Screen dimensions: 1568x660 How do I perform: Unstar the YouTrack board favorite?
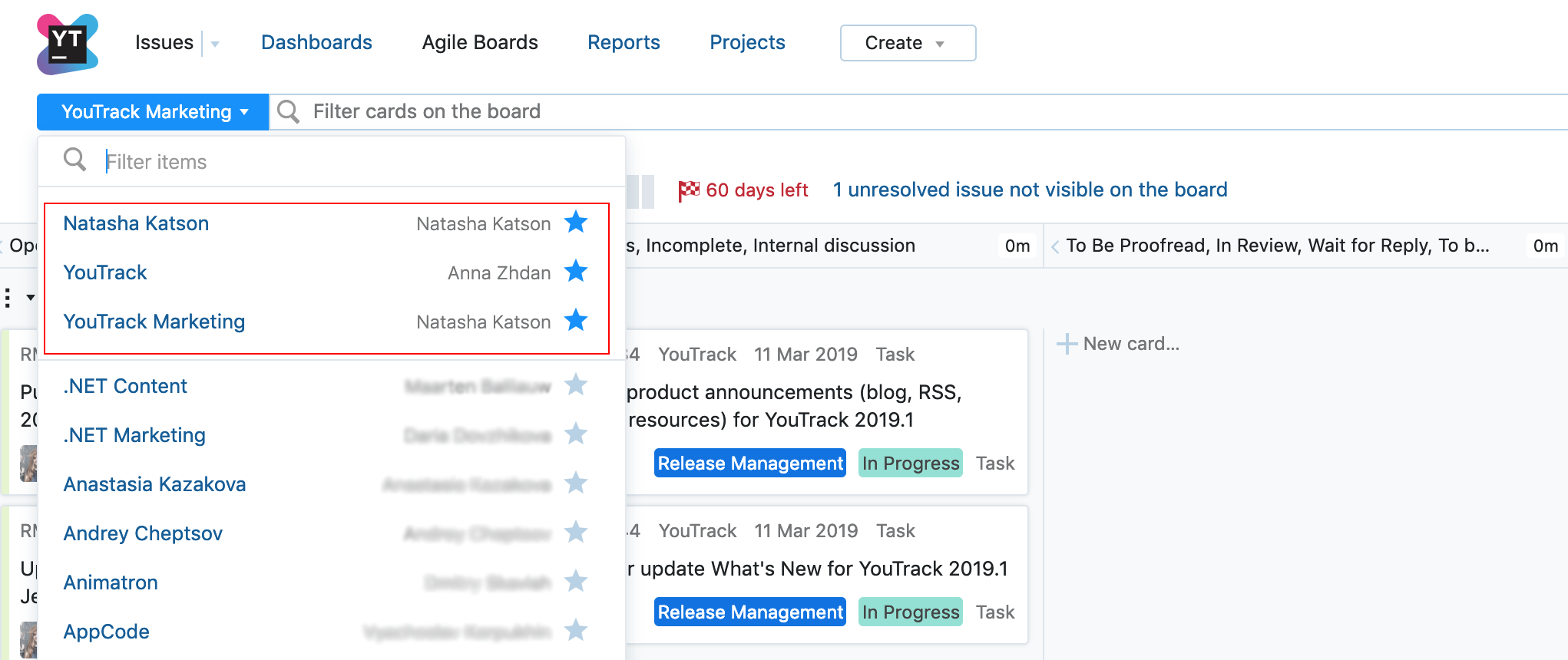[x=576, y=272]
